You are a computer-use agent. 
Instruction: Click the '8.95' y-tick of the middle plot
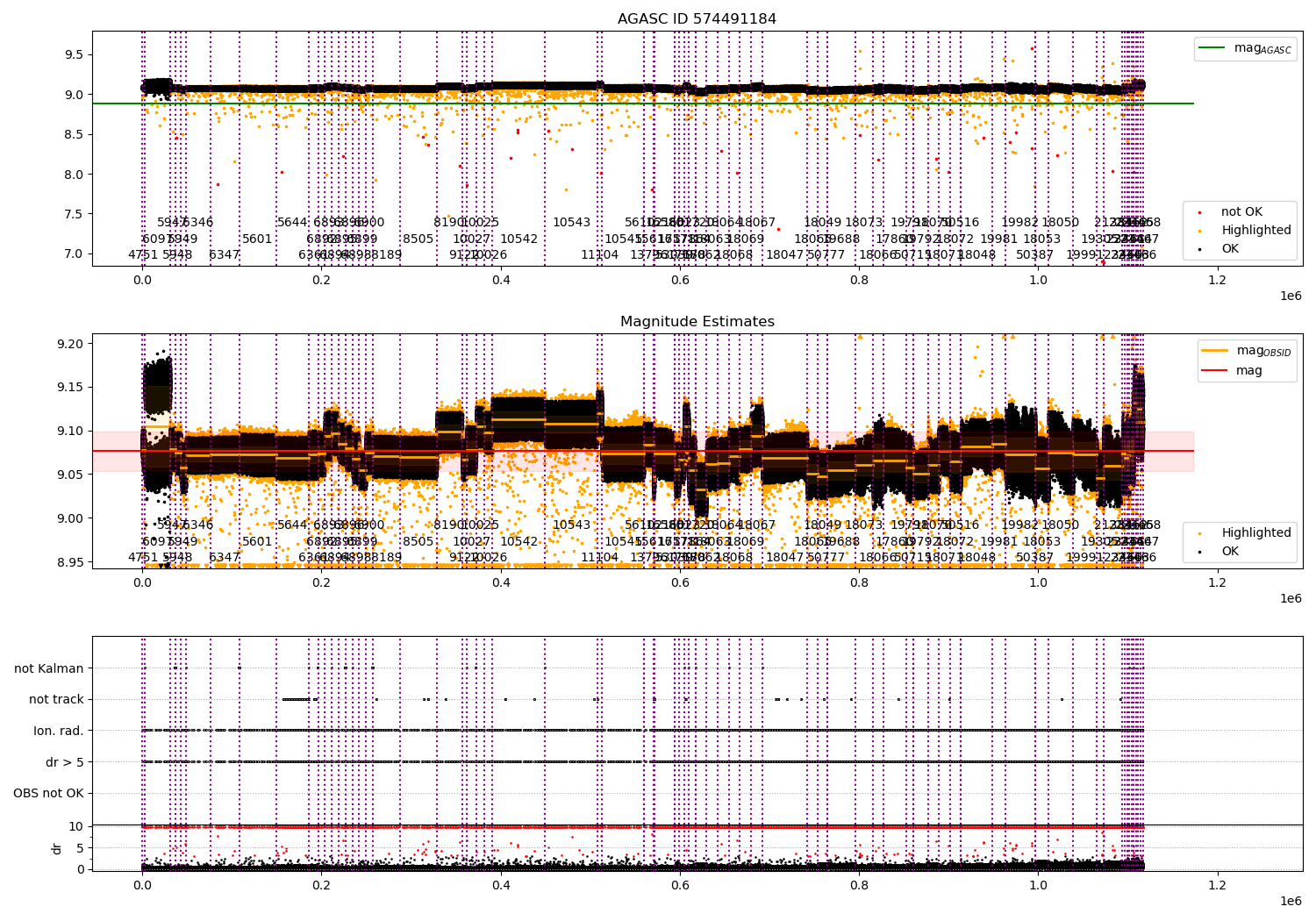point(70,562)
